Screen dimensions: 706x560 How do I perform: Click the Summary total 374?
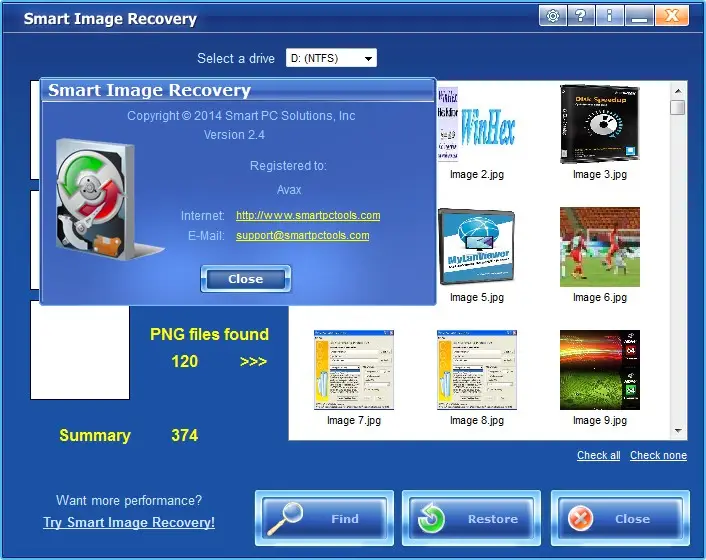point(185,435)
